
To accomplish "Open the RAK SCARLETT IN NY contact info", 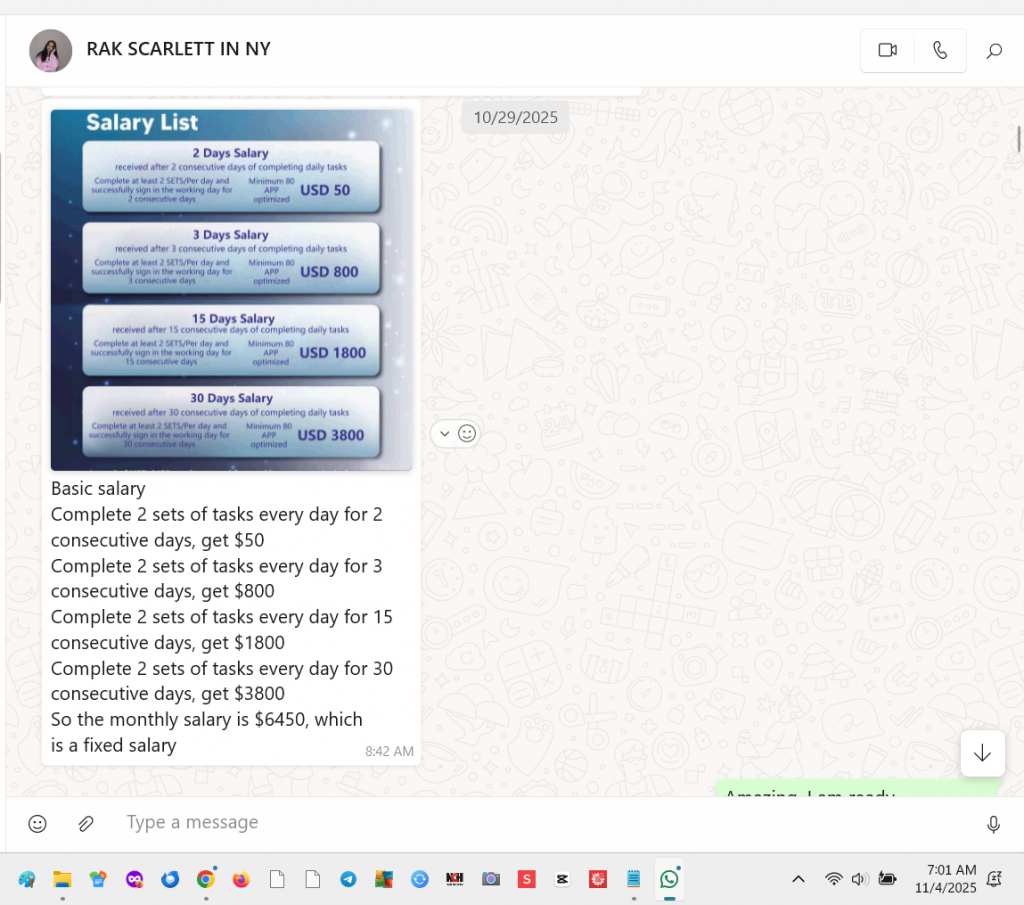I will [x=178, y=49].
